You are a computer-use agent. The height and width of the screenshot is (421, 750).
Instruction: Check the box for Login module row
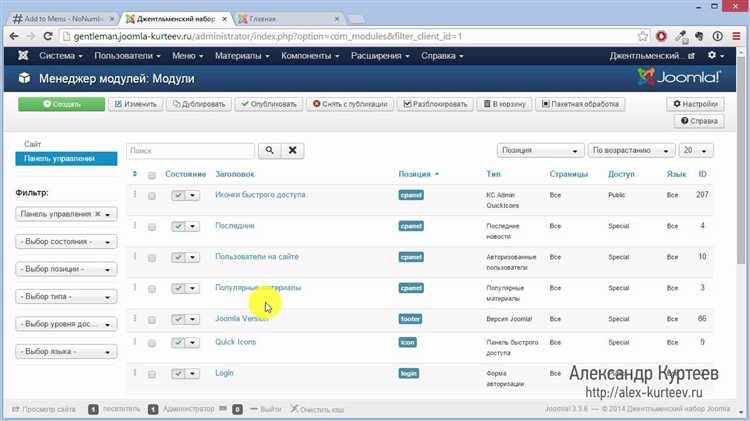pyautogui.click(x=152, y=374)
